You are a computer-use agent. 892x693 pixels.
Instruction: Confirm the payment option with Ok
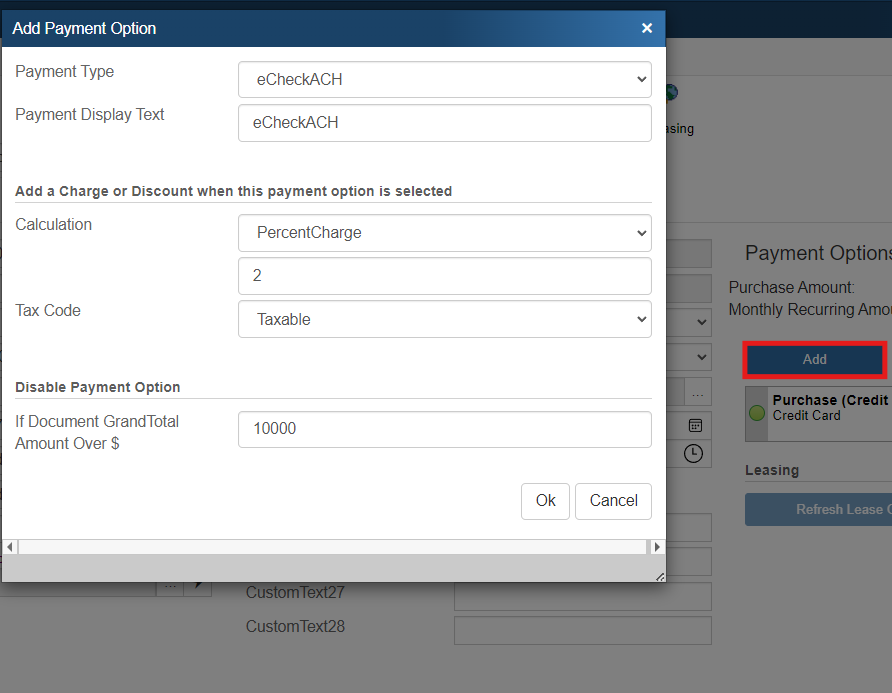[x=545, y=501]
